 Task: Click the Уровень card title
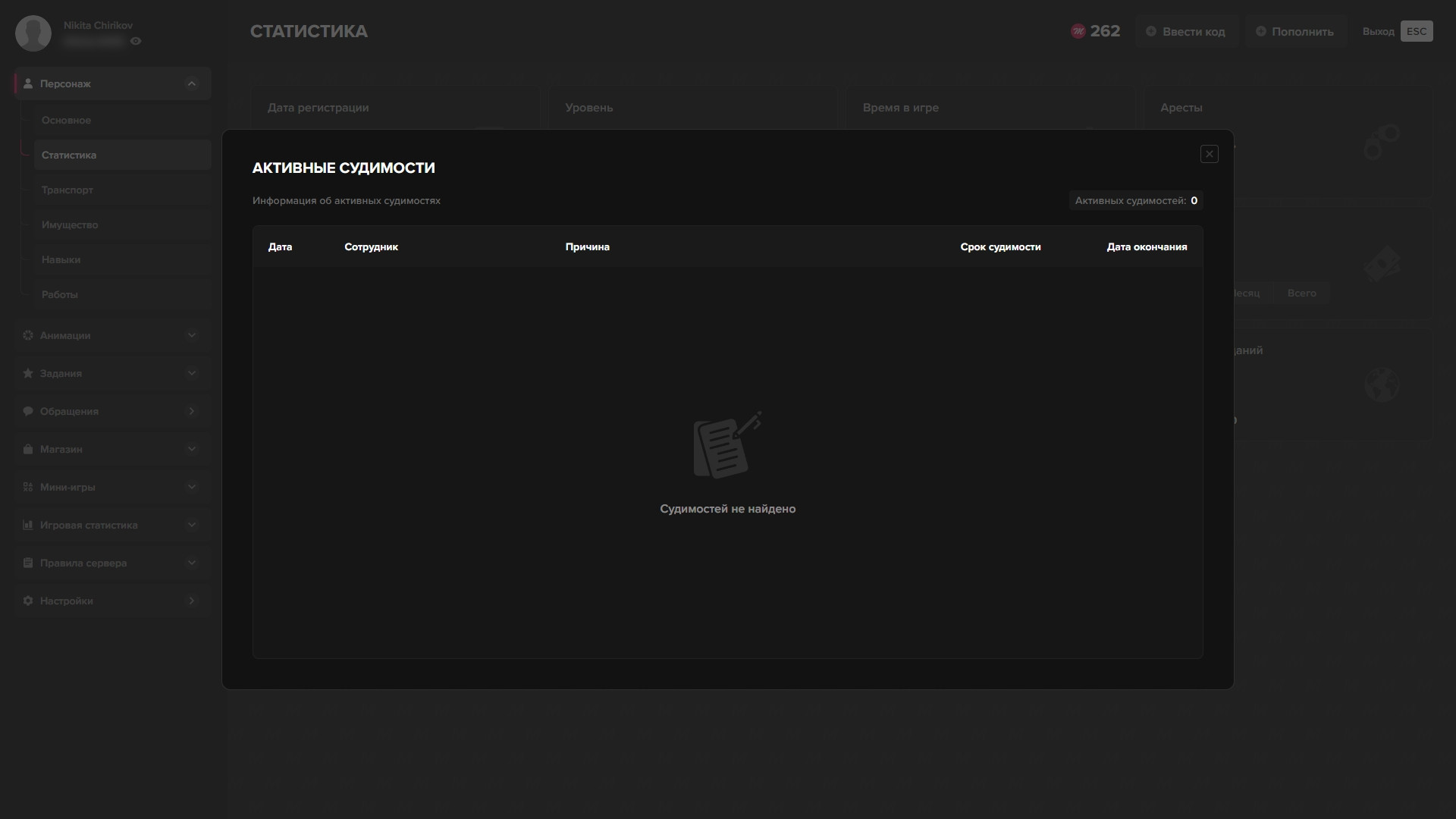coord(588,108)
